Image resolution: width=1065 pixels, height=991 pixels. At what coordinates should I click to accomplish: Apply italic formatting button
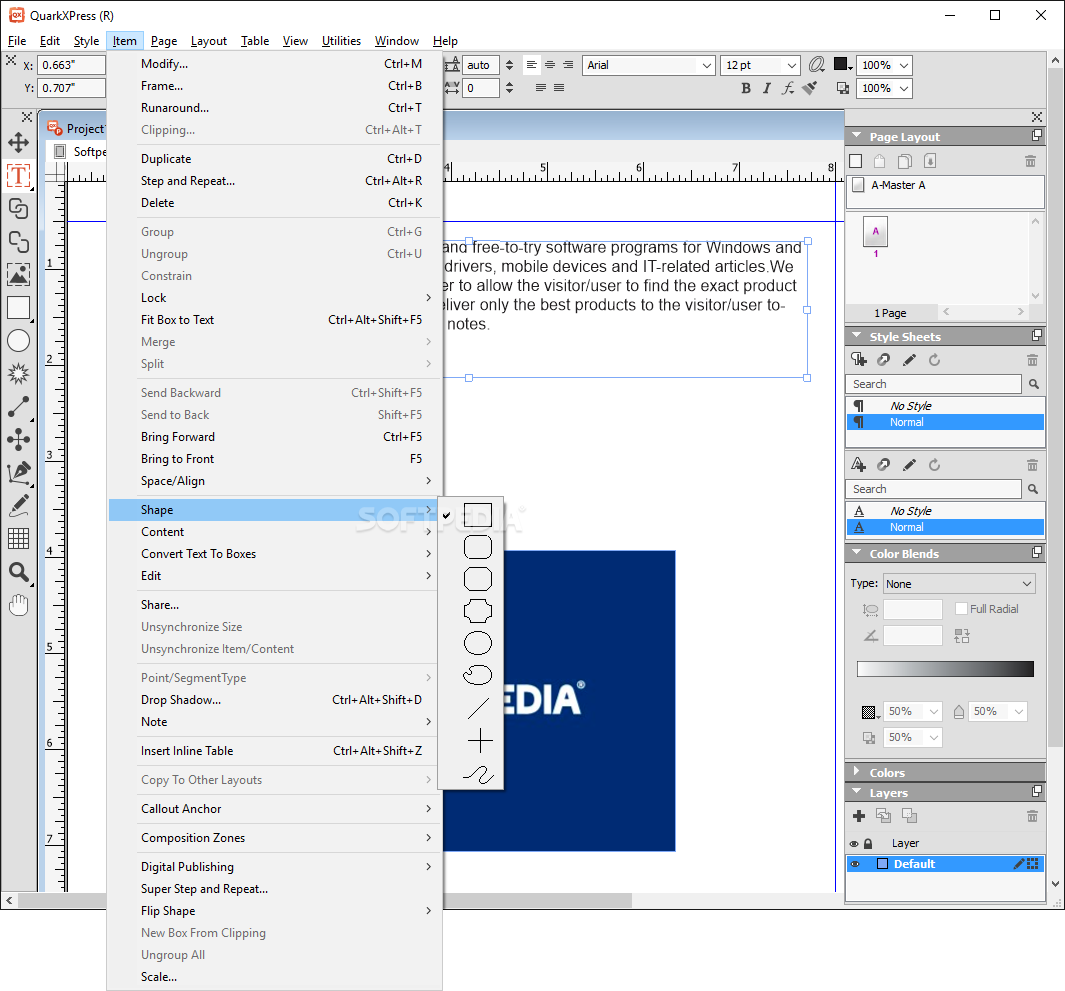pyautogui.click(x=767, y=88)
